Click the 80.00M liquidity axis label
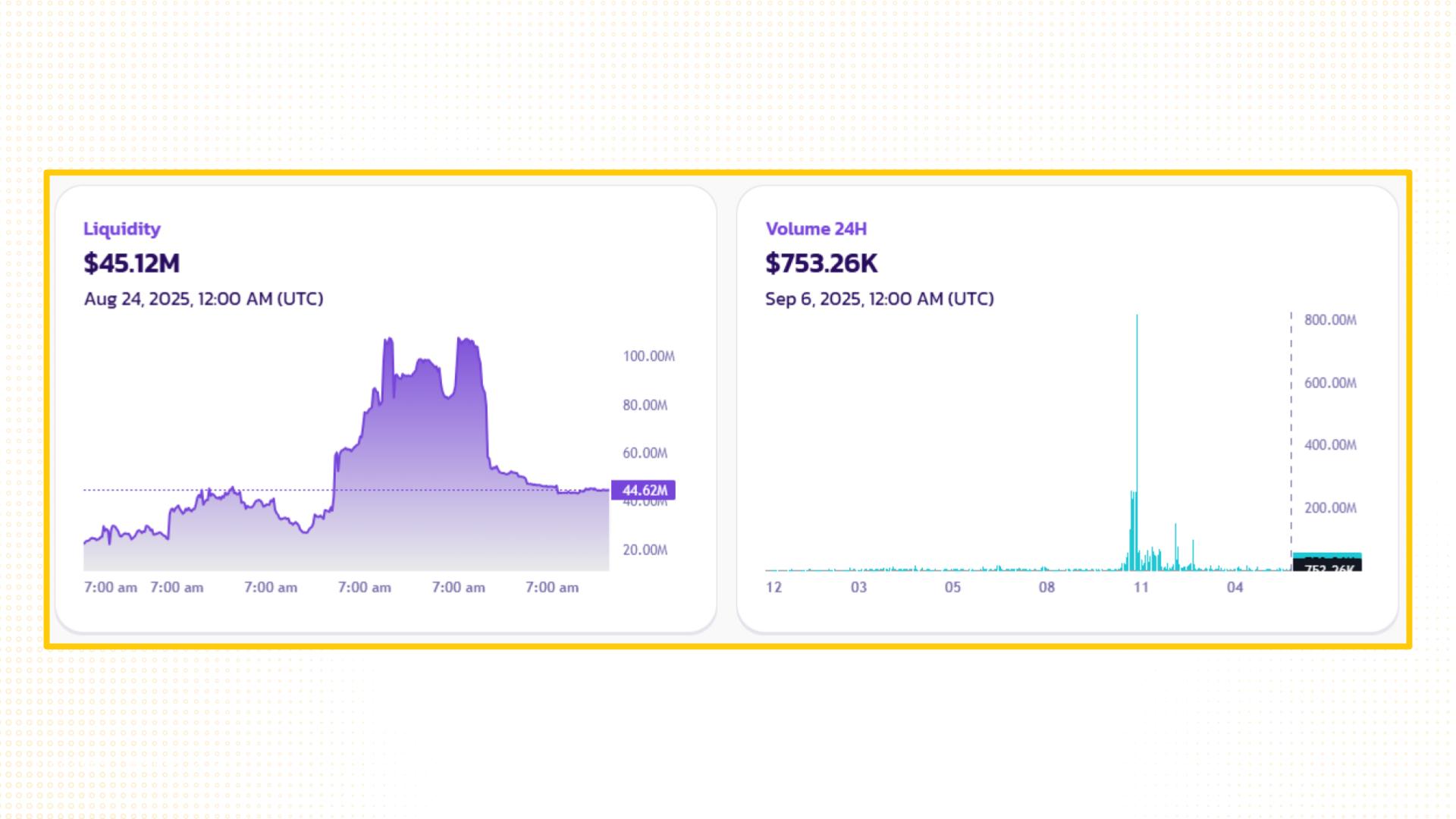This screenshot has height=819, width=1456. point(645,405)
